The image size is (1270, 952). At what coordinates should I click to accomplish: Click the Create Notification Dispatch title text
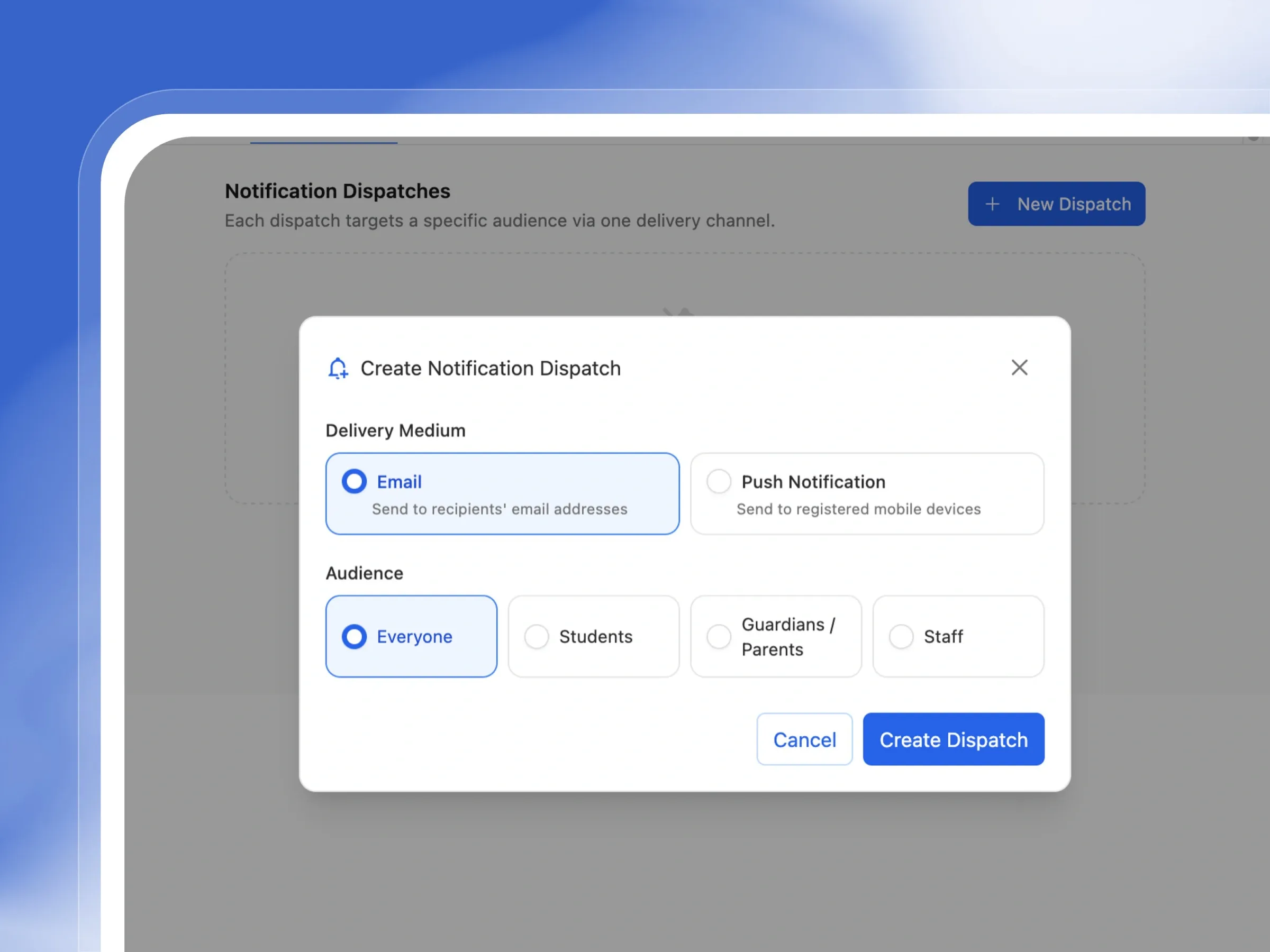[x=491, y=368]
